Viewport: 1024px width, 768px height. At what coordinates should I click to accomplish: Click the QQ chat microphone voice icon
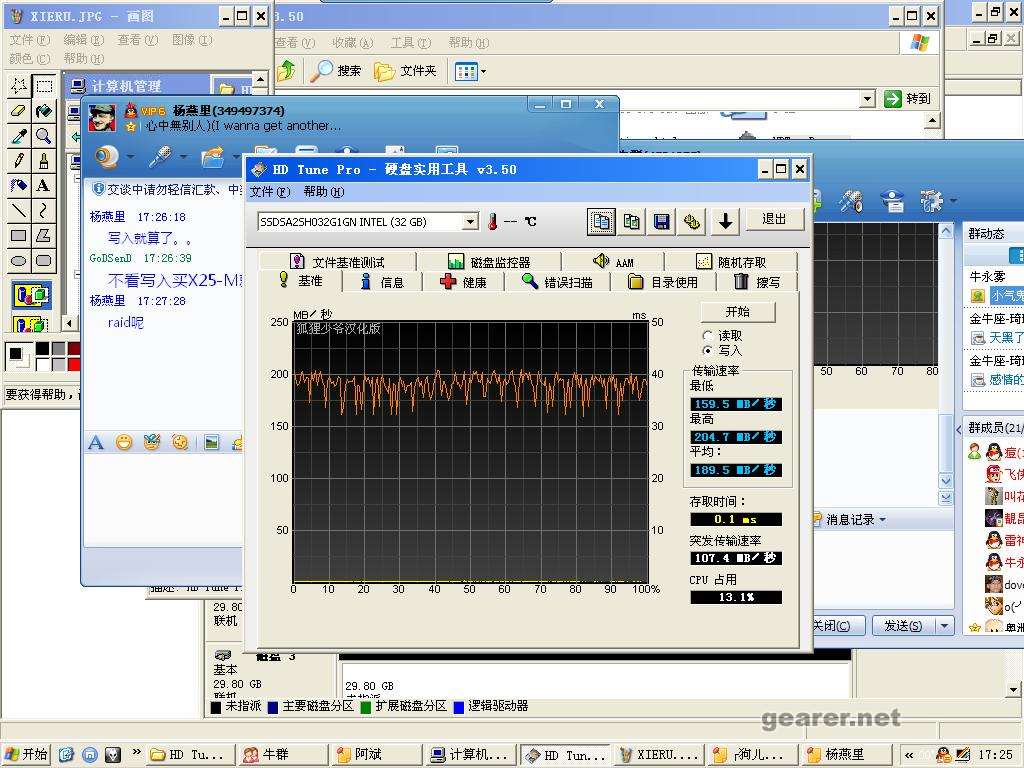coord(161,157)
